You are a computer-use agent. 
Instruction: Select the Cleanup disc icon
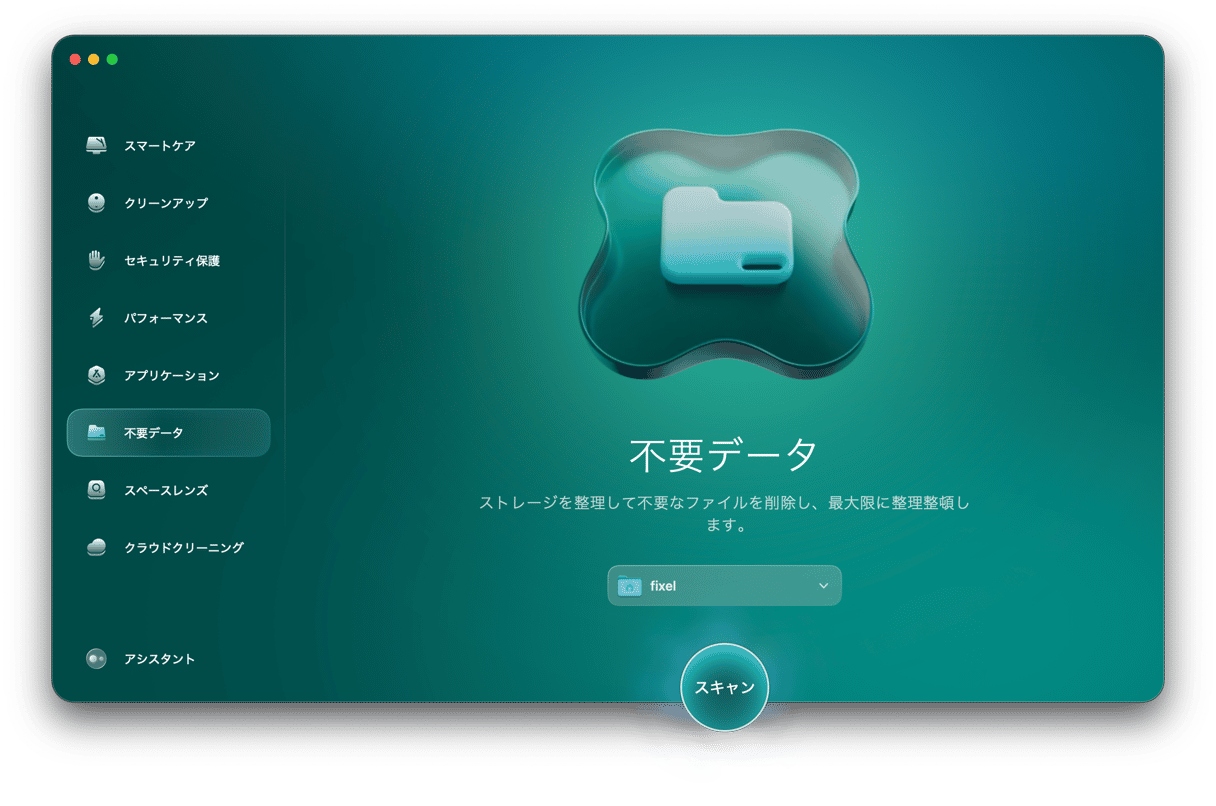click(96, 203)
